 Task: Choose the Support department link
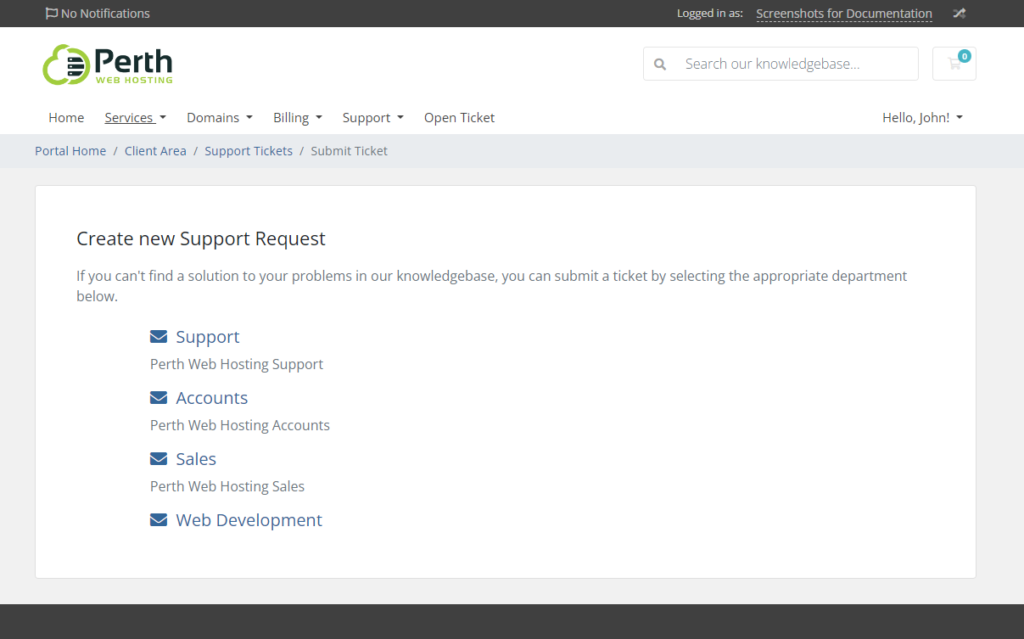coord(208,336)
